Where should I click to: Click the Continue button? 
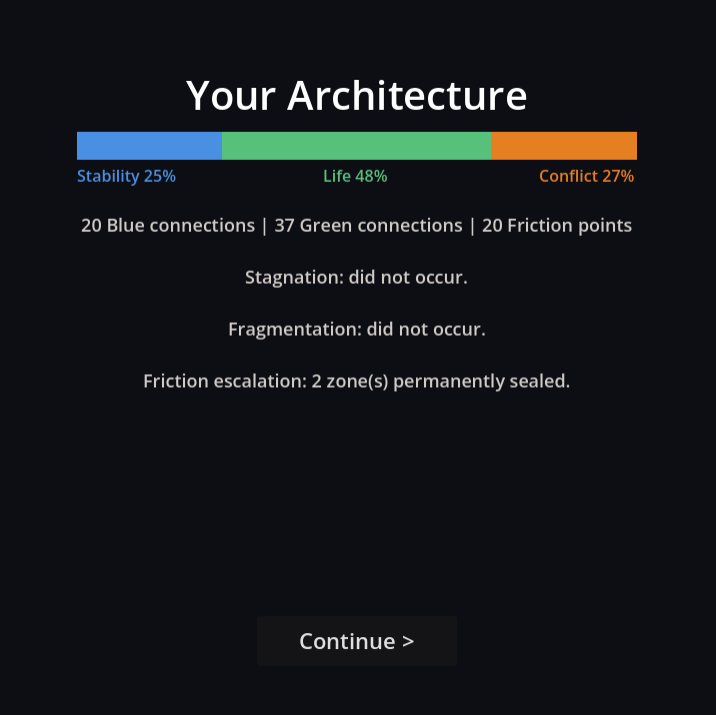(x=356, y=641)
